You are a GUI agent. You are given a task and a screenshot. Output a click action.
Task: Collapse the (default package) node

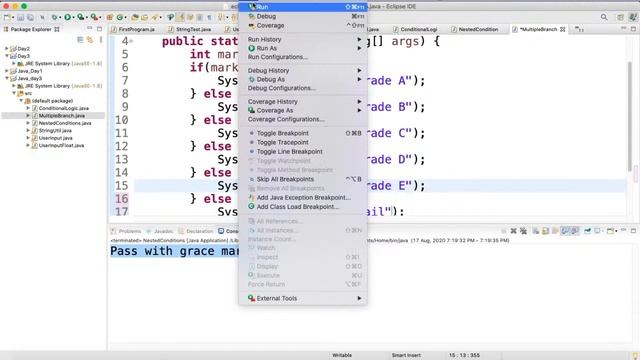pos(21,100)
